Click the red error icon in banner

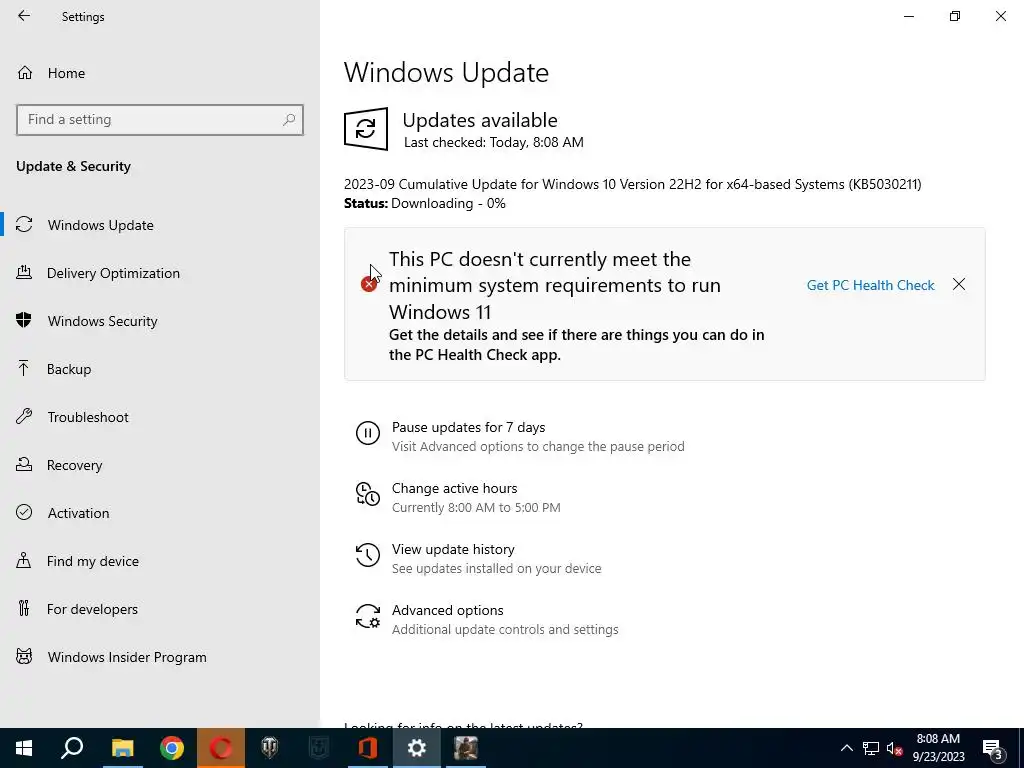click(368, 284)
